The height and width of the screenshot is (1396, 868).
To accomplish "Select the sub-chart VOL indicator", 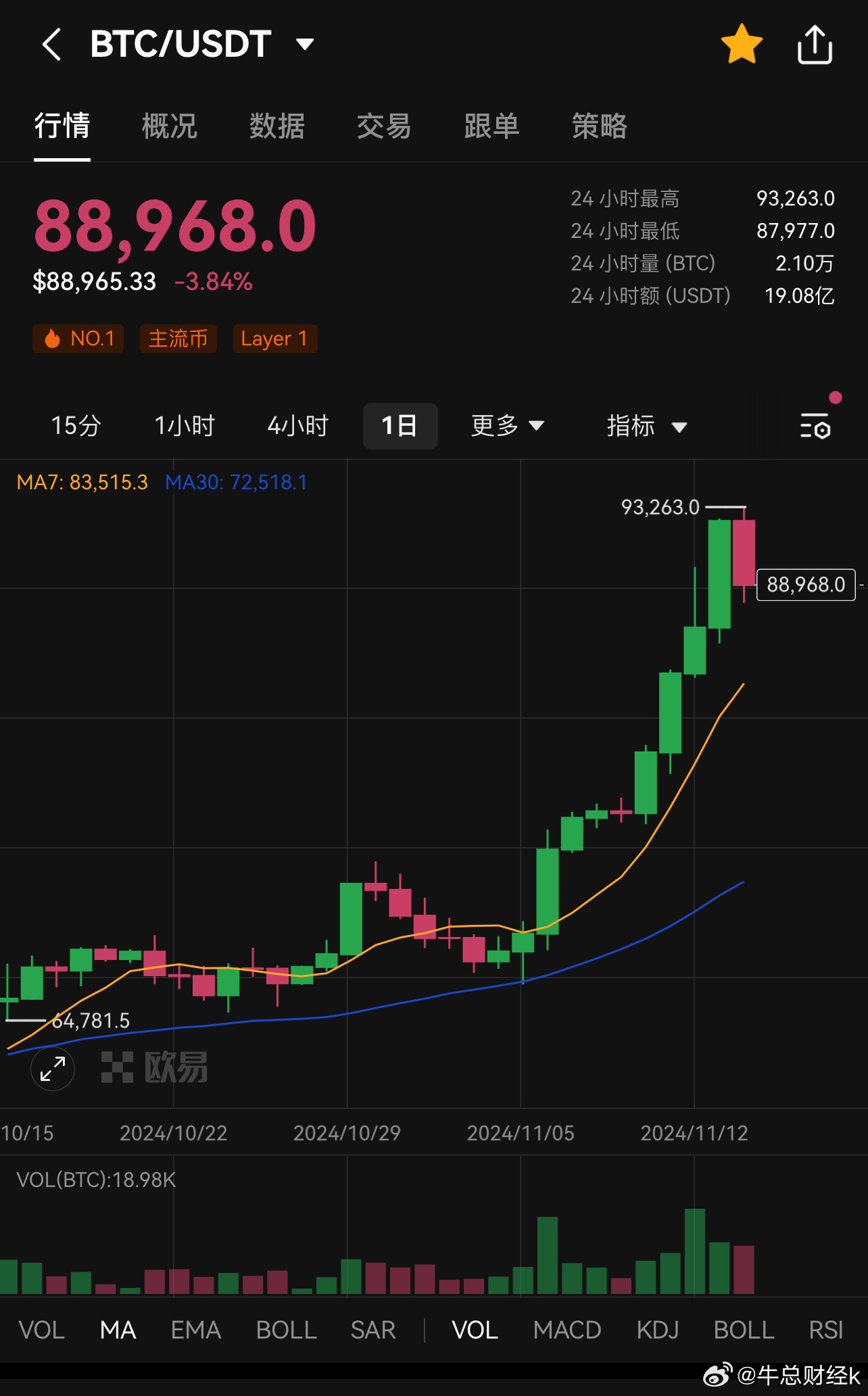I will (x=475, y=1330).
